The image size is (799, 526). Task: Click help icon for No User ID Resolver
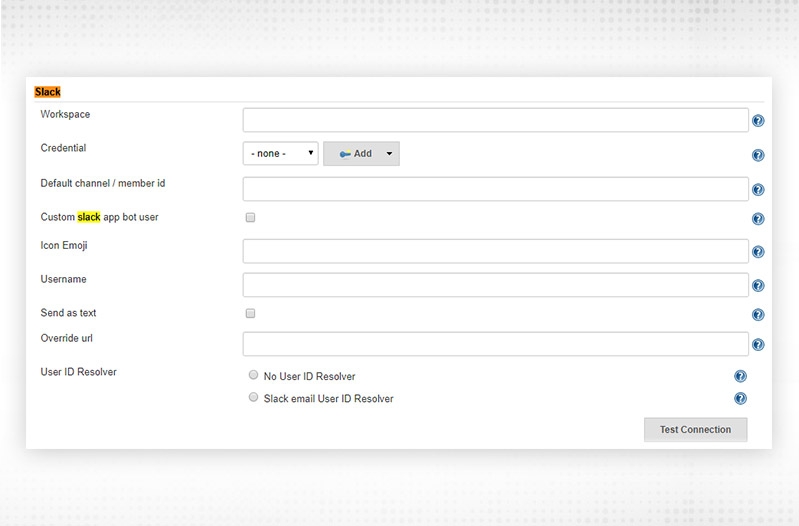click(740, 377)
